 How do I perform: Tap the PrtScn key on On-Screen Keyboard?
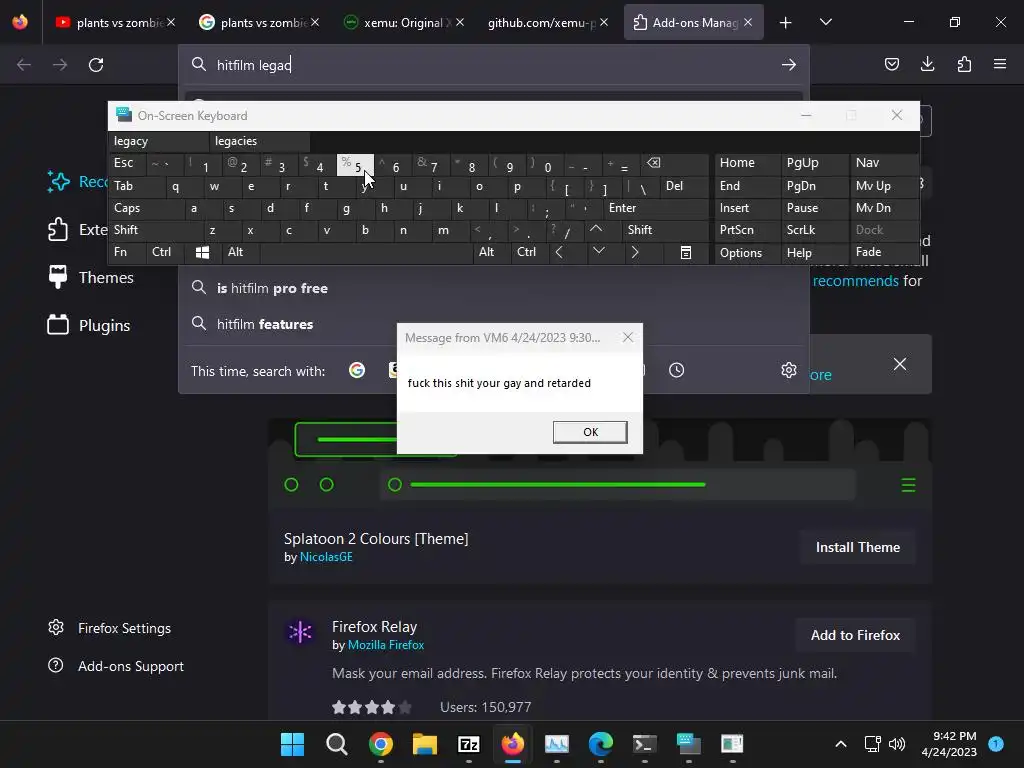747,230
